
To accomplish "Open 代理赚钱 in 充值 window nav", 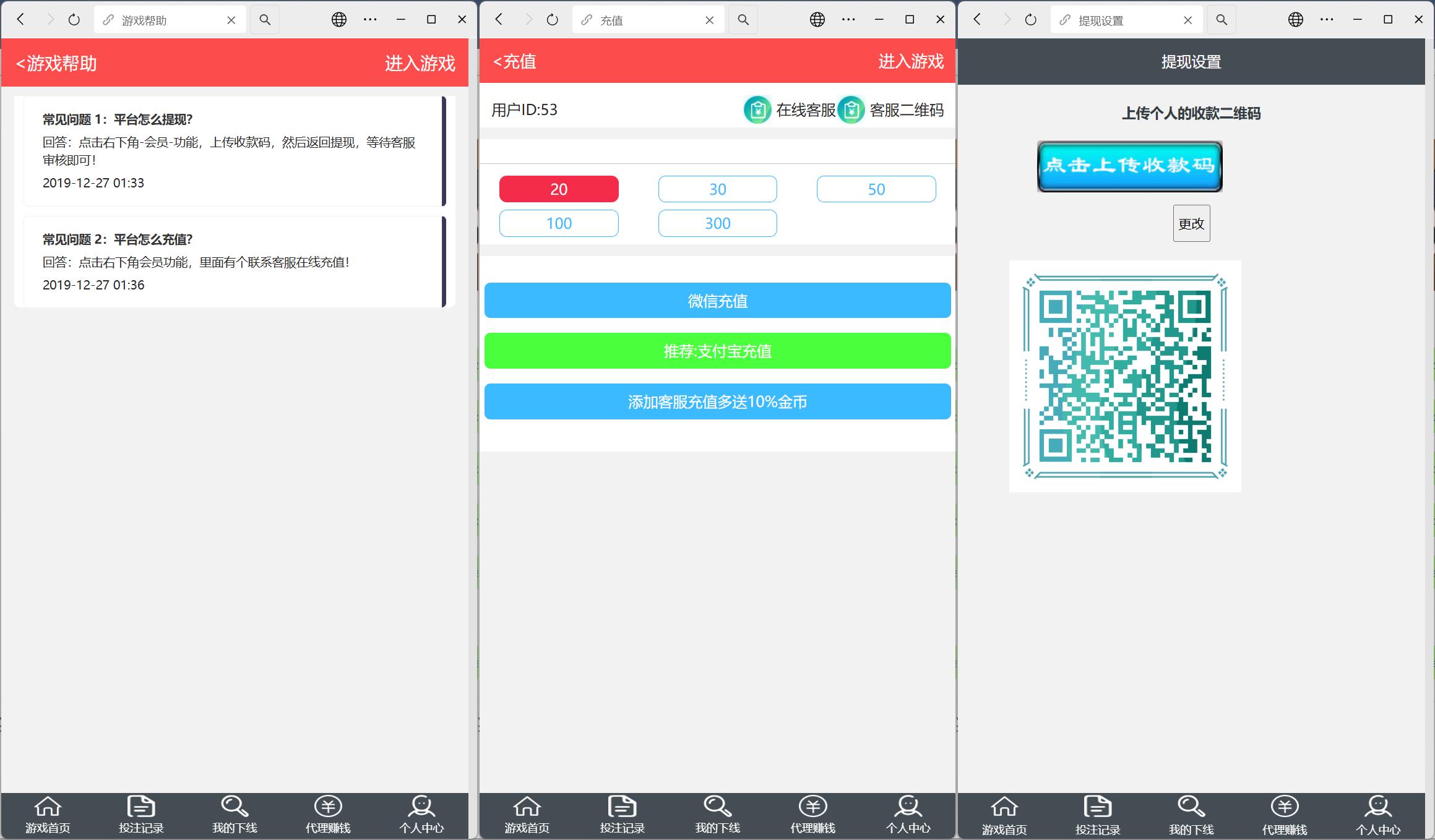I will [x=812, y=816].
